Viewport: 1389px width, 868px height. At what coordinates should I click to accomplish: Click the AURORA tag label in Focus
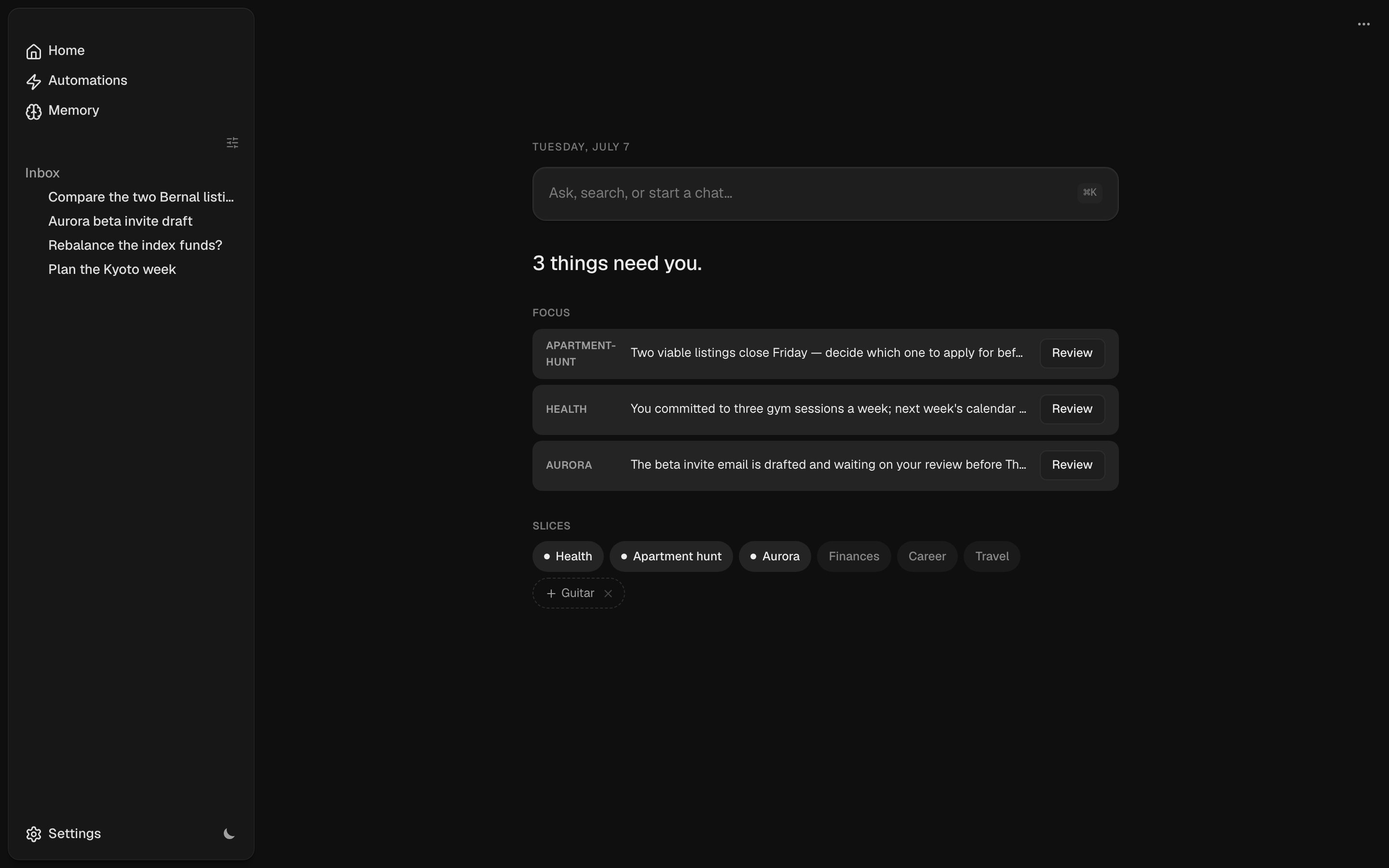569,465
